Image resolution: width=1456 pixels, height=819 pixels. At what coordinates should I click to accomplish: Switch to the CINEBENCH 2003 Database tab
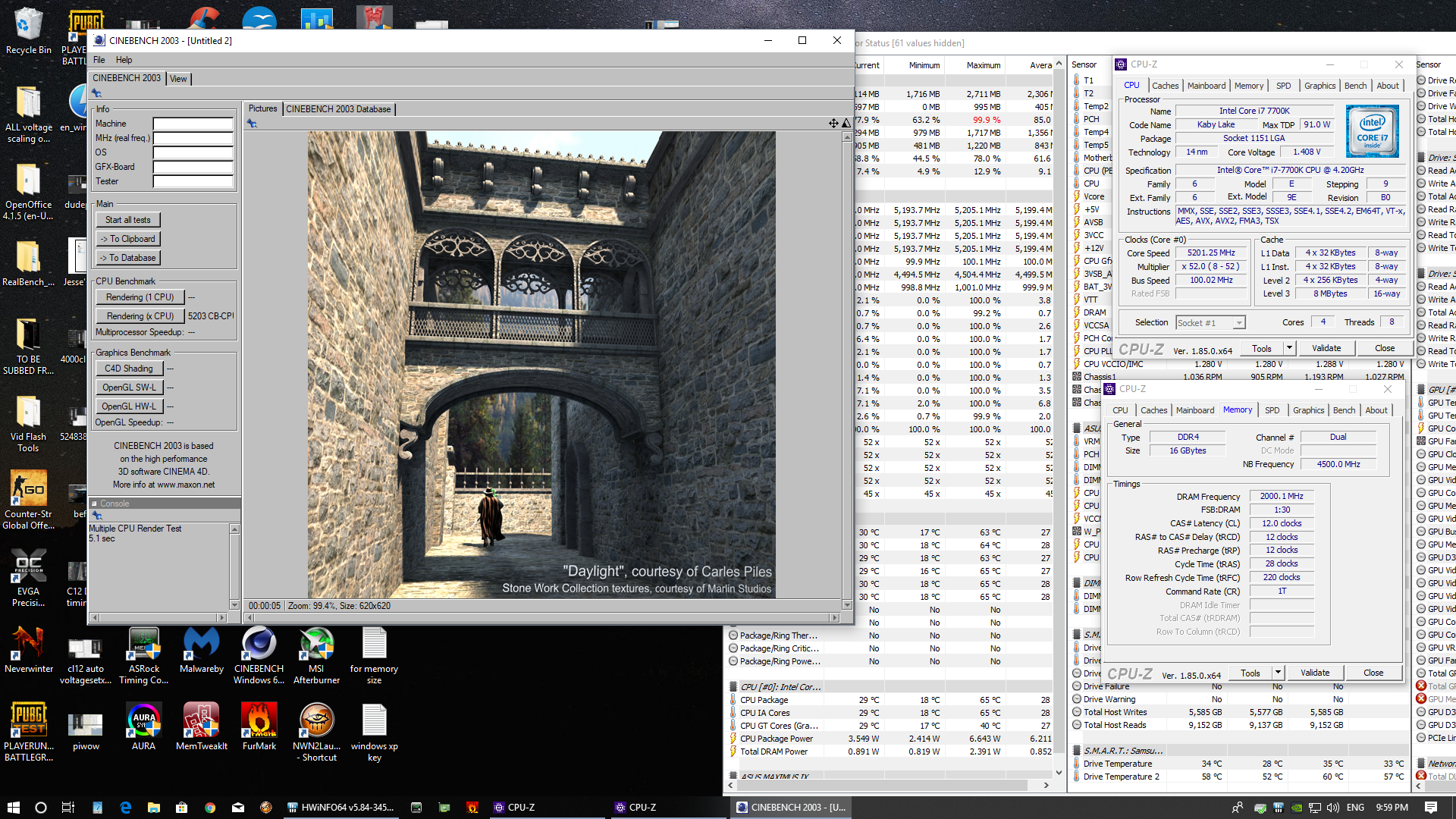[338, 109]
